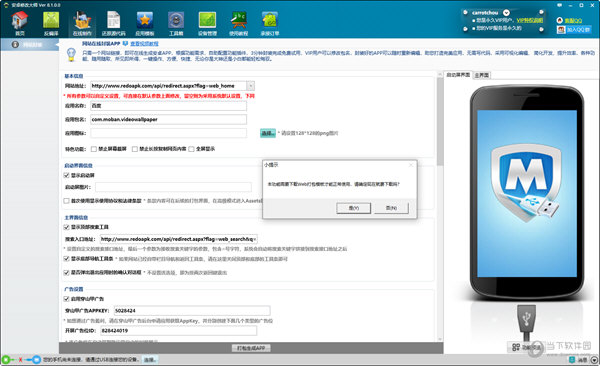Select the website packaging item in left sidebar
The image size is (600, 366).
click(x=29, y=44)
